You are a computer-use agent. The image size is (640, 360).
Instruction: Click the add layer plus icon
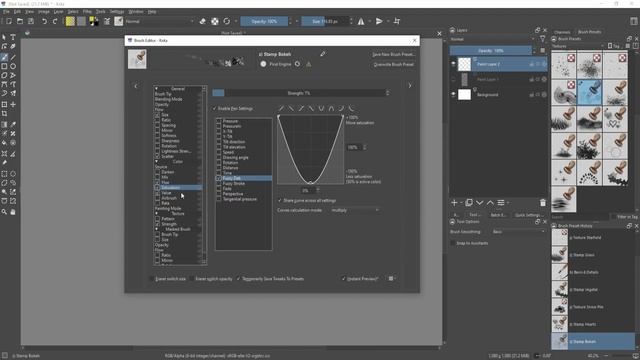(x=454, y=202)
